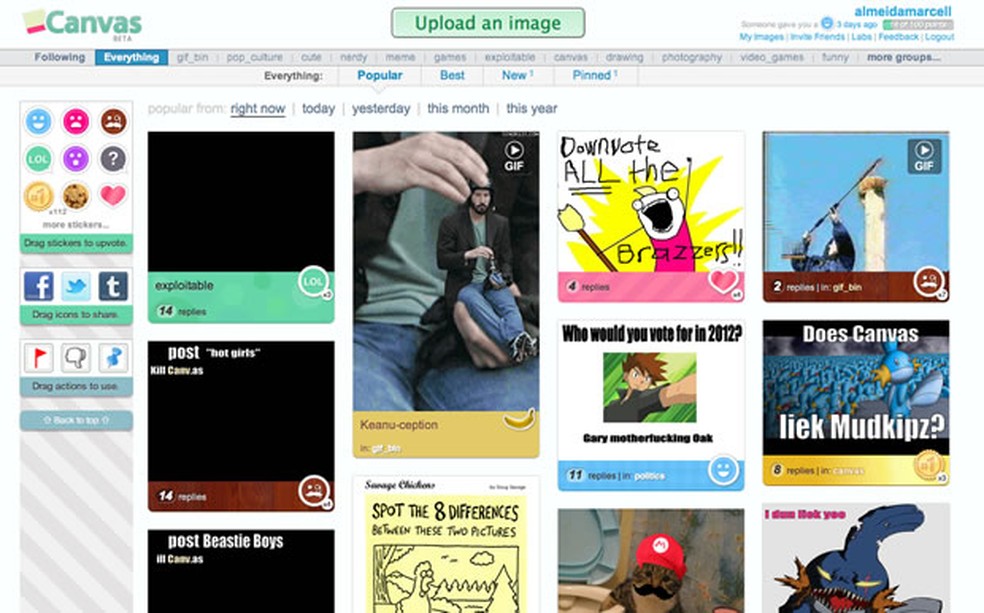
Task: Filter popular by today
Action: point(318,109)
